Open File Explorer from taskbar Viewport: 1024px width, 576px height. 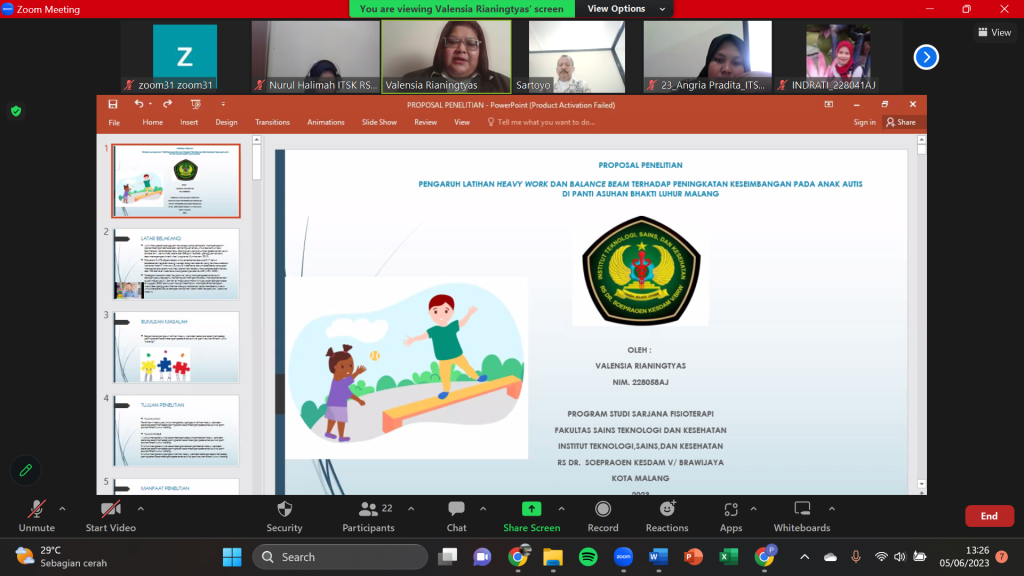(x=553, y=557)
